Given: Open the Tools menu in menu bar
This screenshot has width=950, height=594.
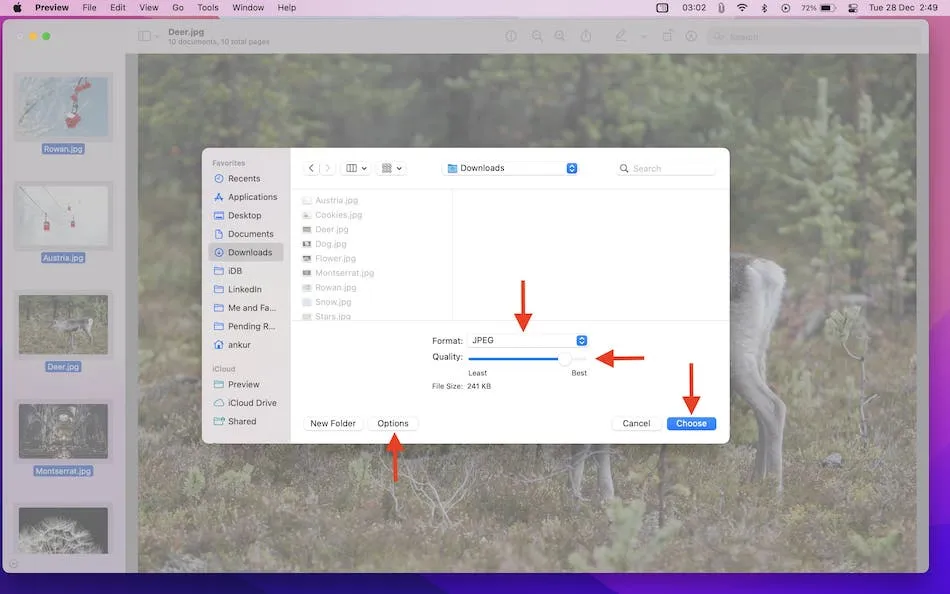Looking at the screenshot, I should [208, 8].
